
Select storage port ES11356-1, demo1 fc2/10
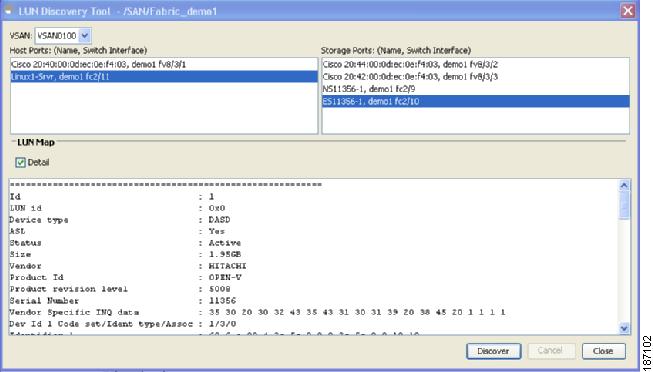coord(475,101)
